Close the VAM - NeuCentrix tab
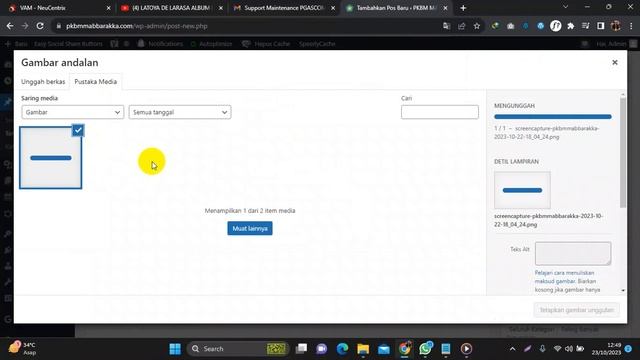This screenshot has width=640, height=360. 109,8
